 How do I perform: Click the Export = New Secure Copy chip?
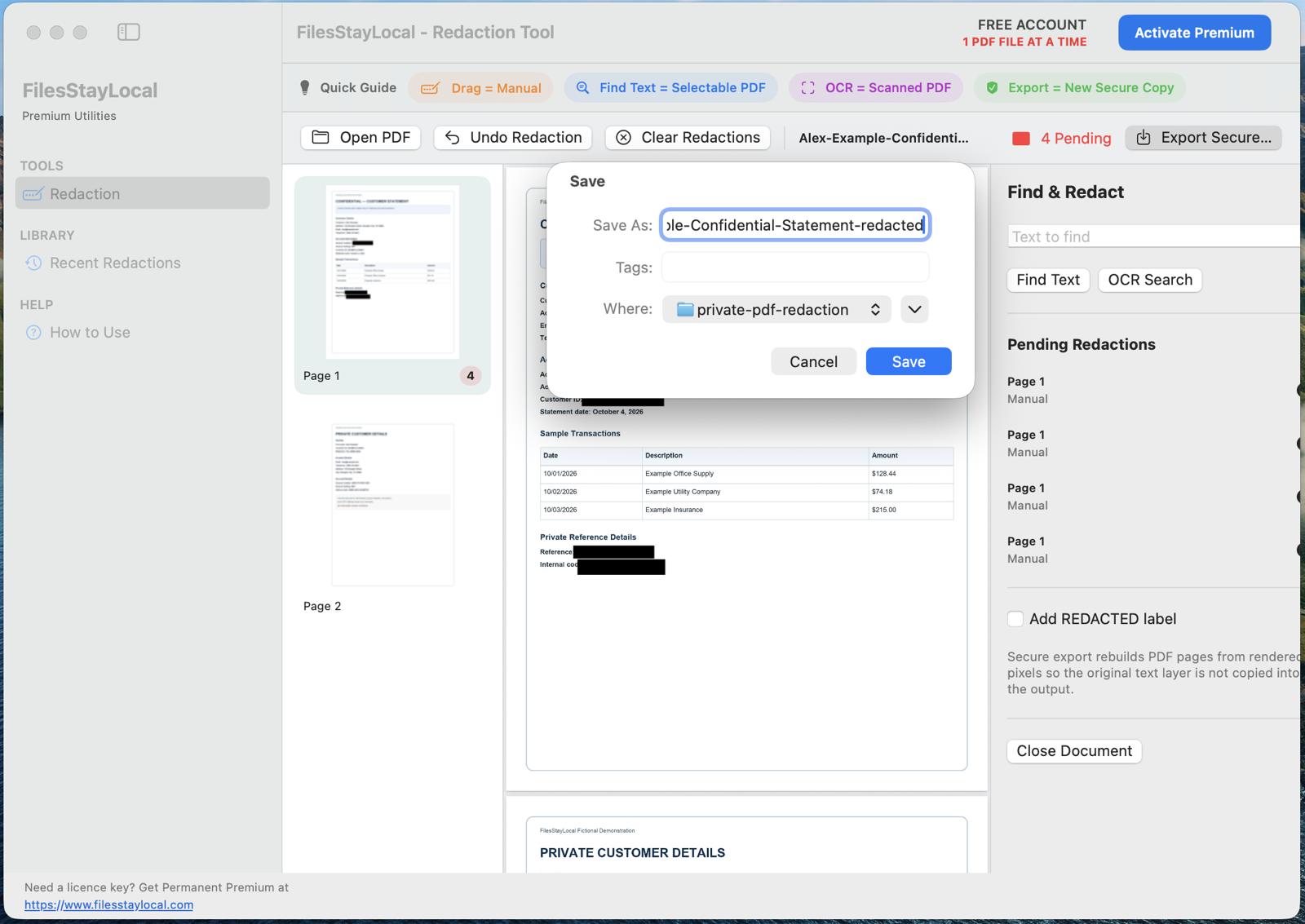1079,88
